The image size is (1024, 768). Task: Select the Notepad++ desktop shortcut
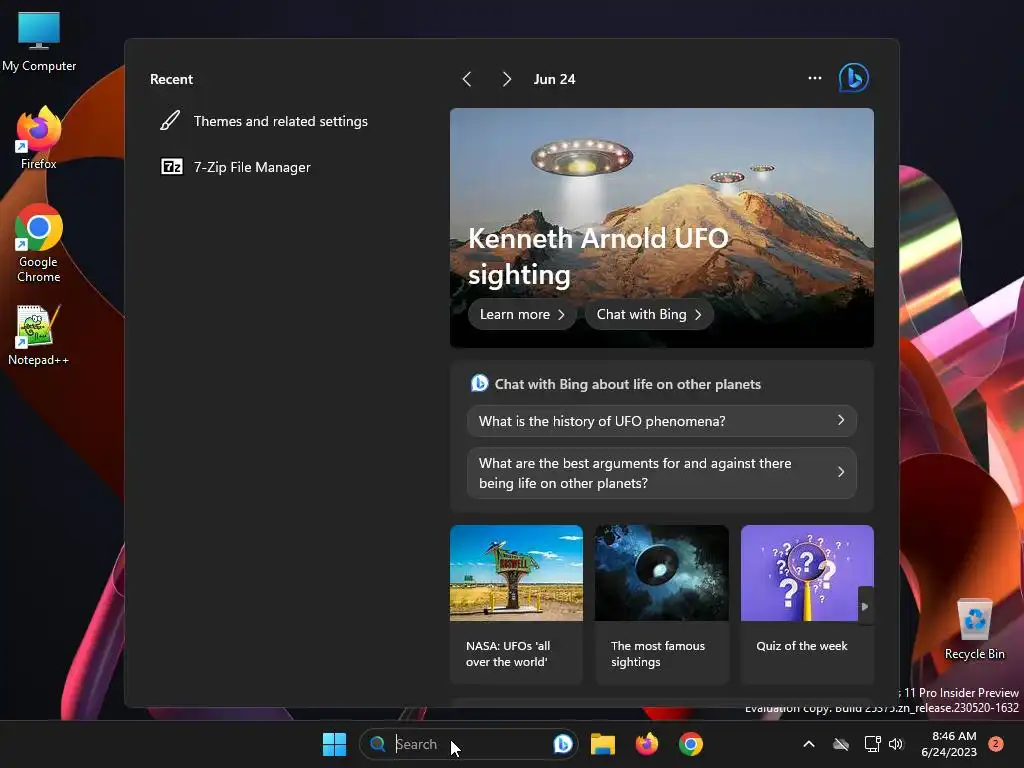(39, 335)
